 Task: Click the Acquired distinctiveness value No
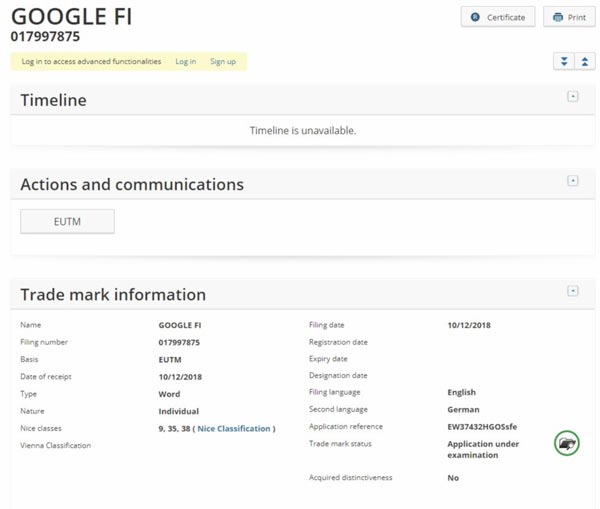coord(453,478)
